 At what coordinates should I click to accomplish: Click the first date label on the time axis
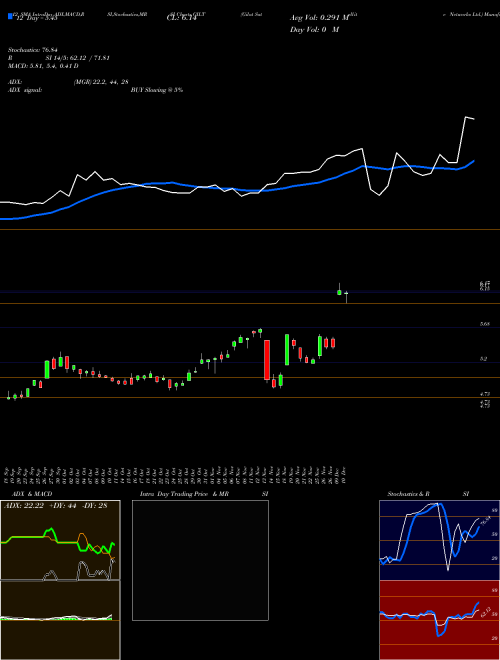point(8,475)
